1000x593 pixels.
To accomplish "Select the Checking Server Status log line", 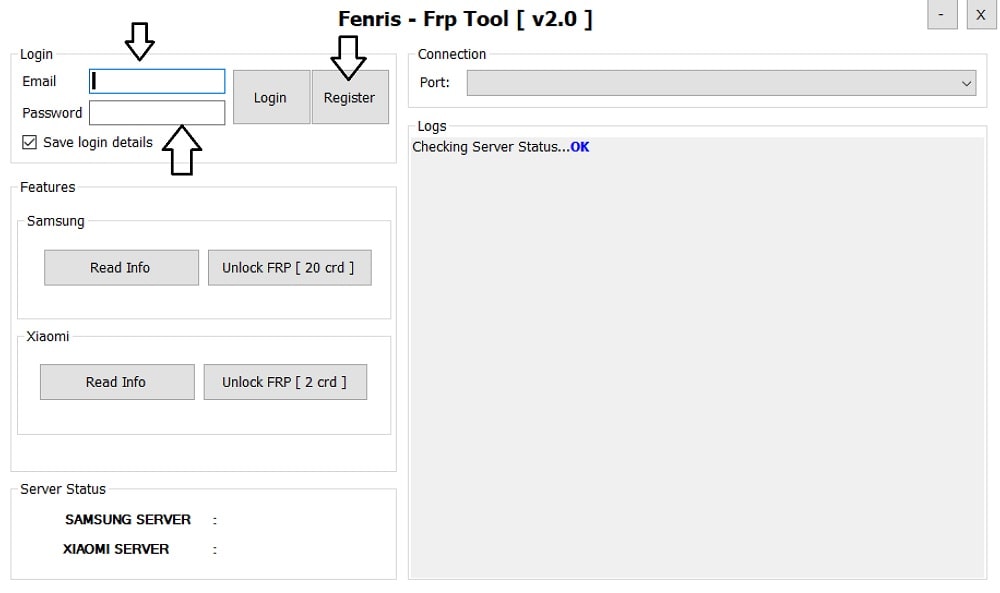I will click(x=500, y=147).
